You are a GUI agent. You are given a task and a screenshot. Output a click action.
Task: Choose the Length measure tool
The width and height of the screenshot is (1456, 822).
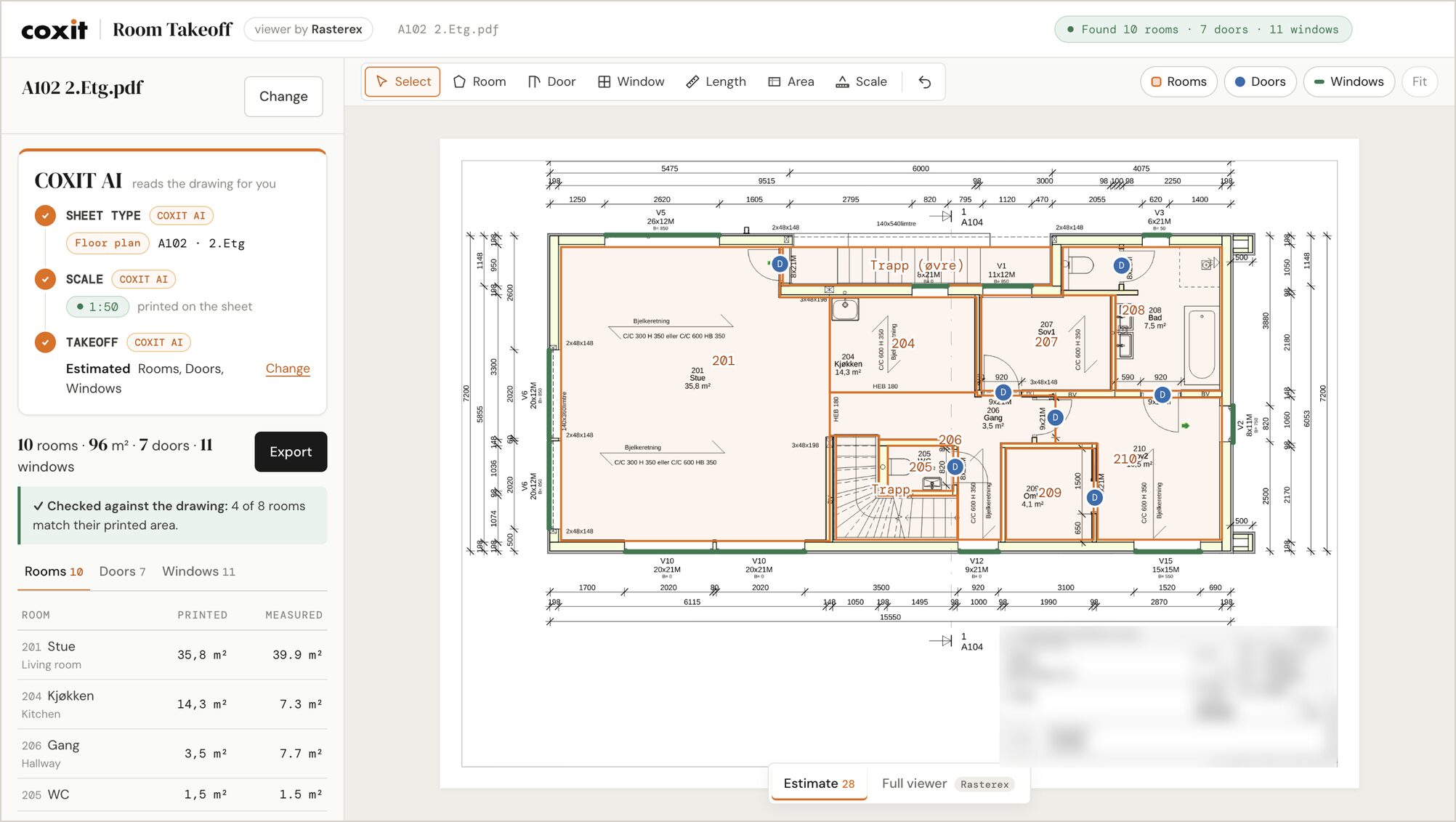click(716, 81)
